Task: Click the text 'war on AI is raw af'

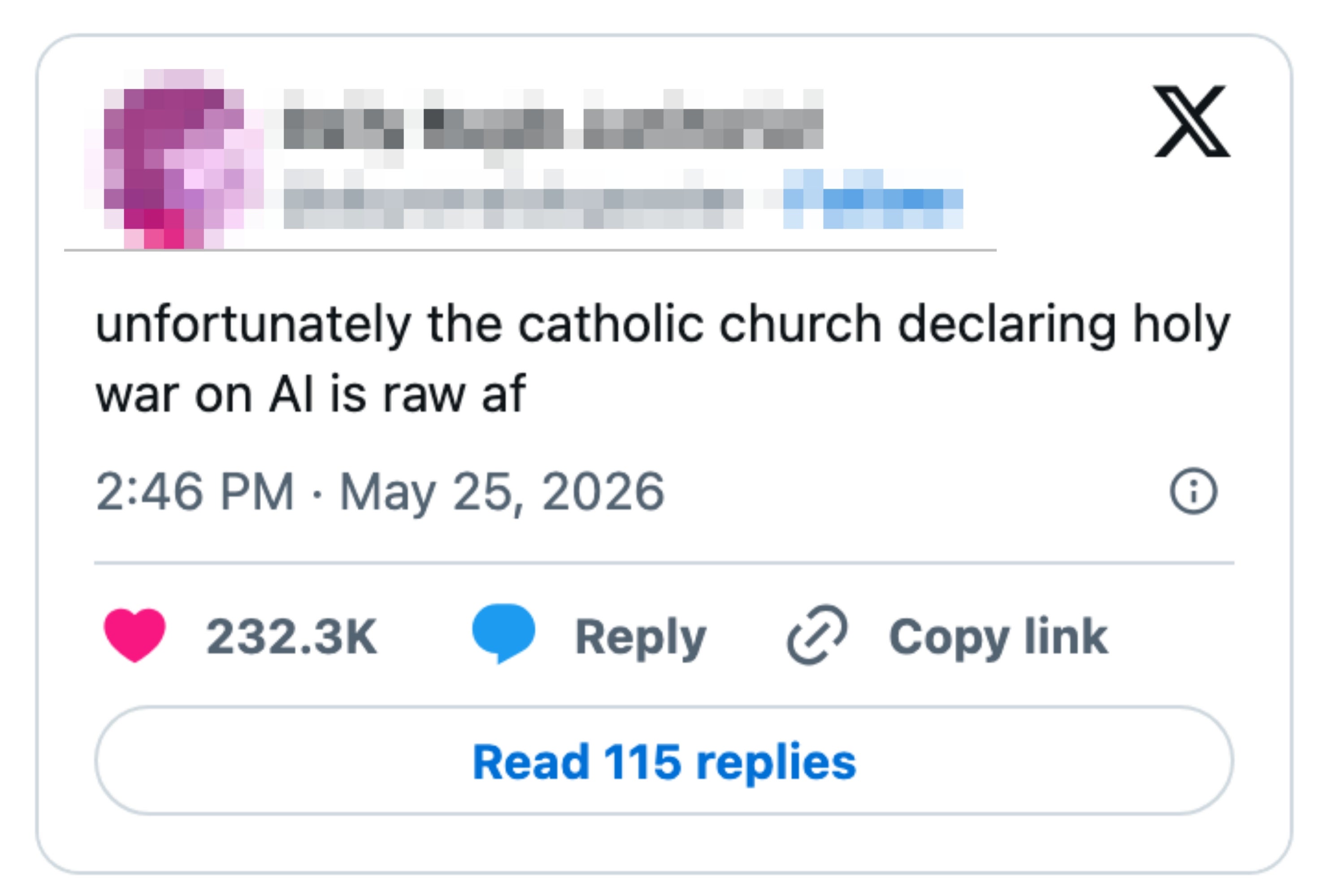Action: (x=311, y=394)
